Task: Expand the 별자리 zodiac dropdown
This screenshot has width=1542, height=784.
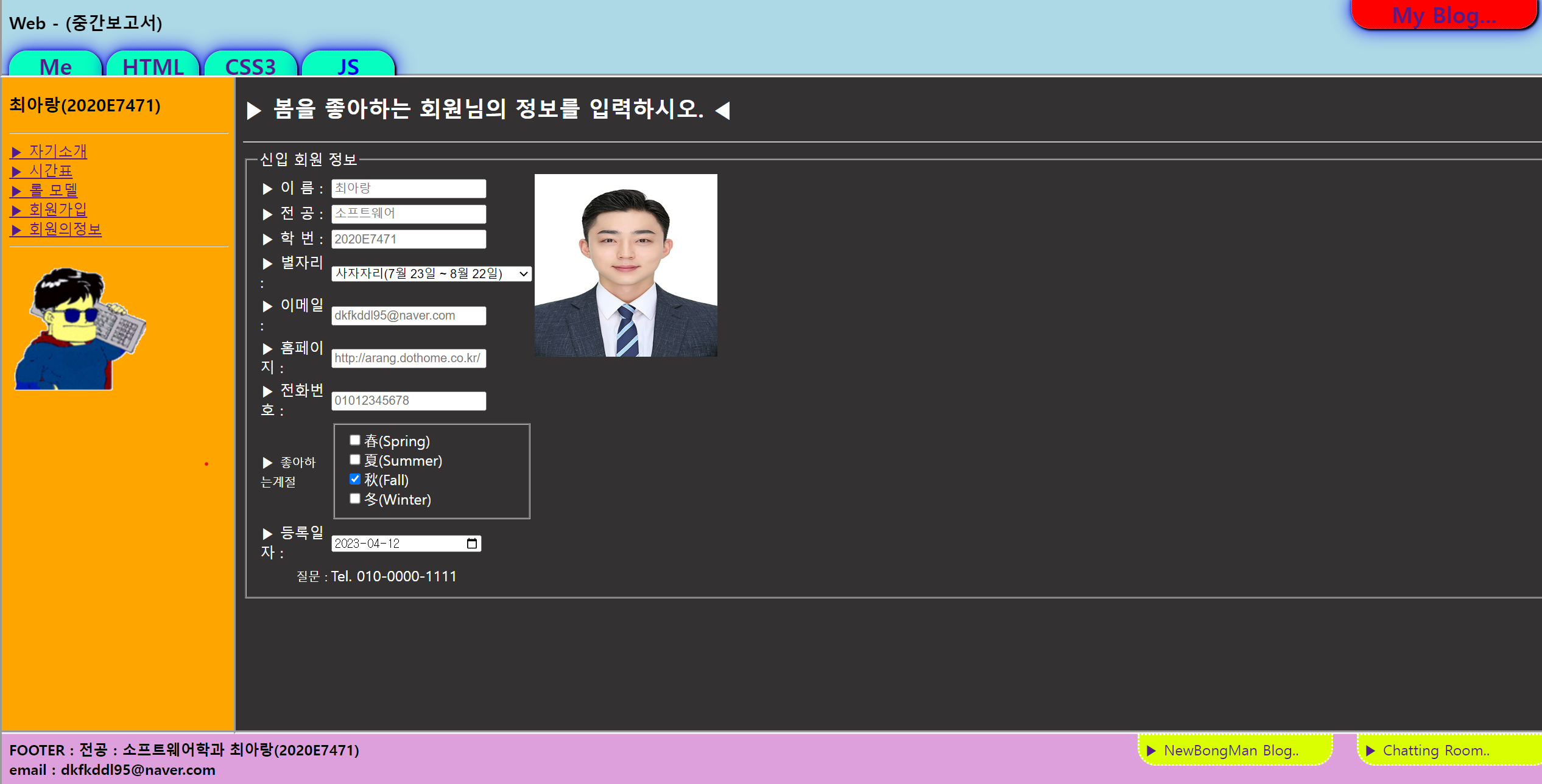Action: click(431, 274)
